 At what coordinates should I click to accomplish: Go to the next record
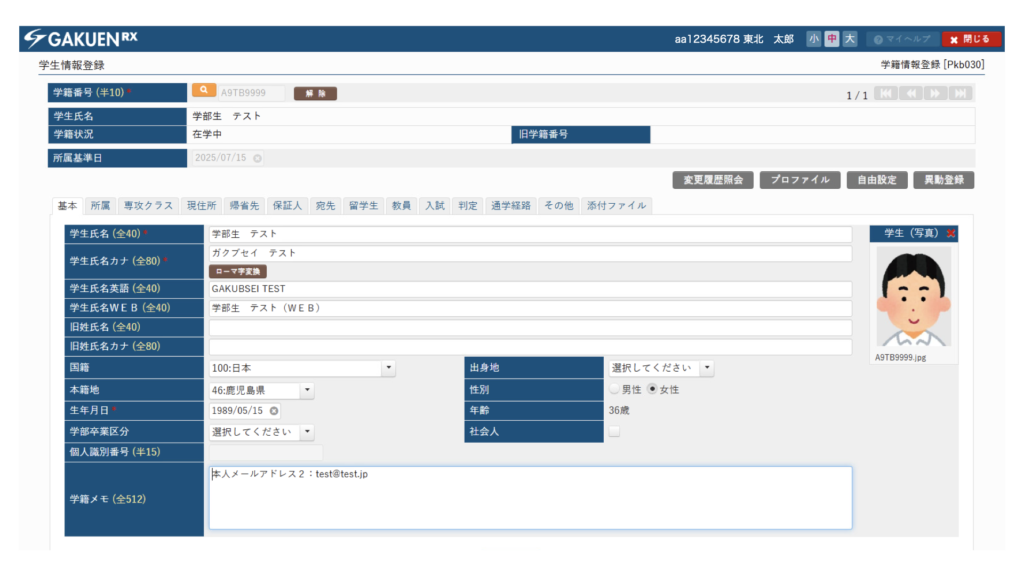935,94
